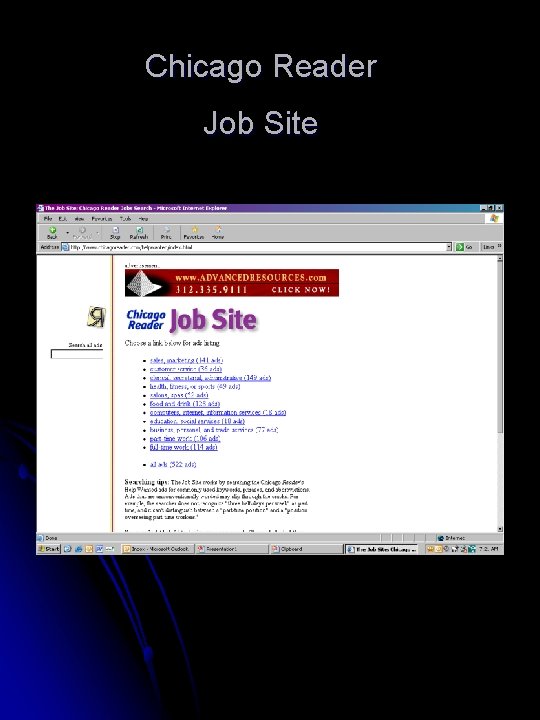The image size is (540, 720).
Task: Click the Searching tips heading text
Action: click(x=146, y=482)
